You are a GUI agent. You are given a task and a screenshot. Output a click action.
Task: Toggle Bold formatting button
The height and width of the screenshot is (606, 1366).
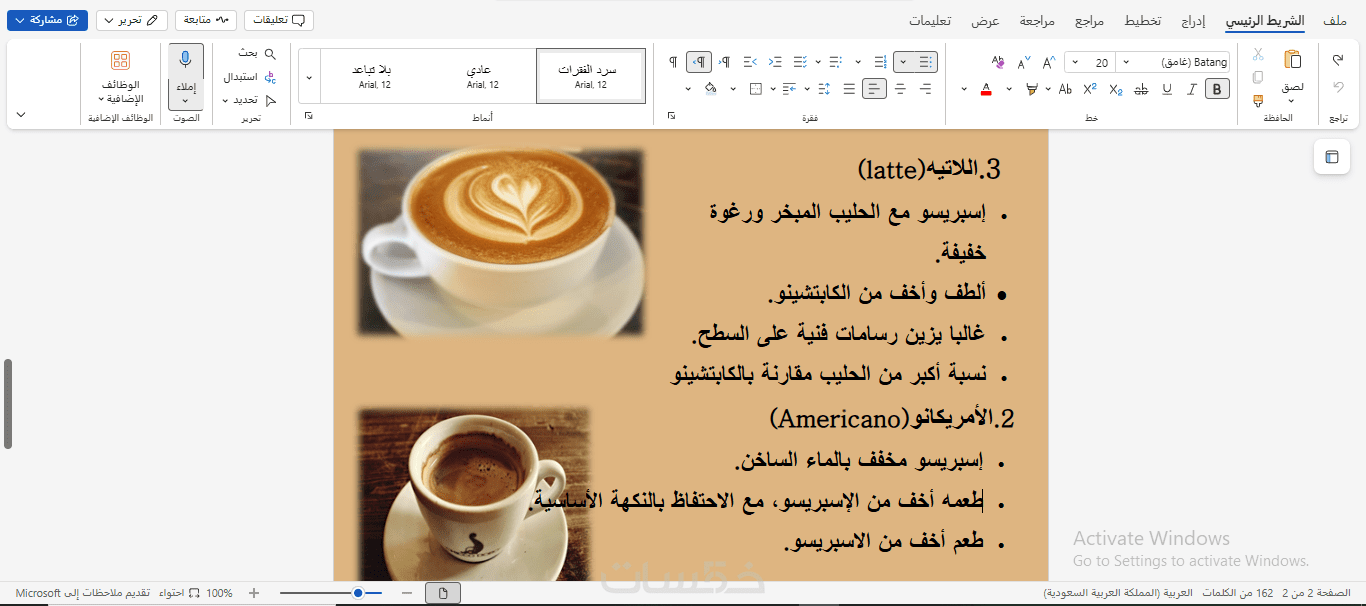(x=1217, y=89)
